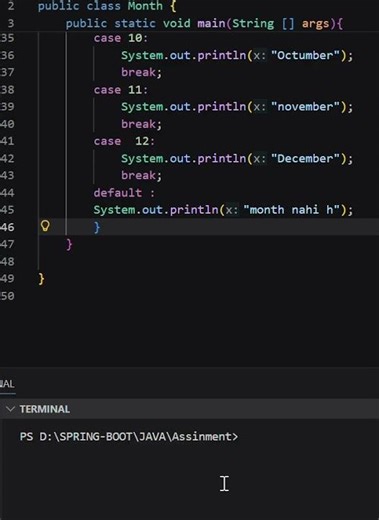
Task: Click line number 48 in the gutter
Action: click(x=7, y=261)
